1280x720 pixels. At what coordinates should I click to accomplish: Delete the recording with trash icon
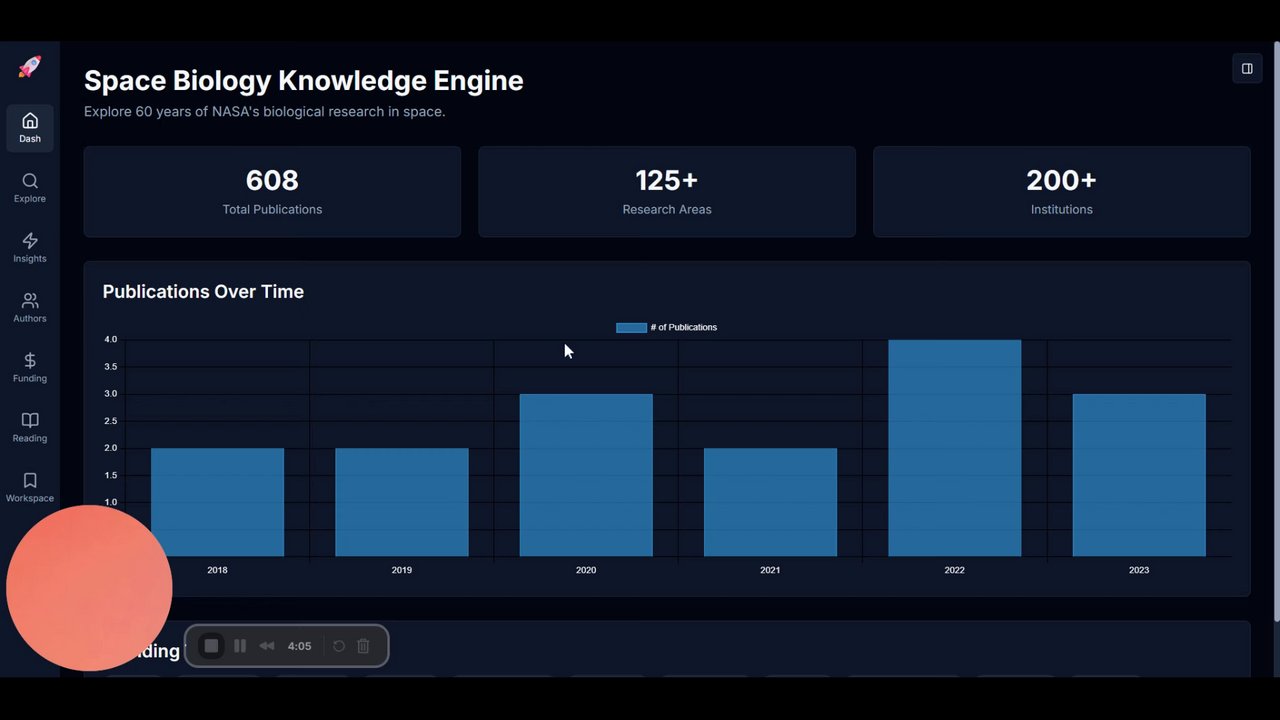[363, 646]
